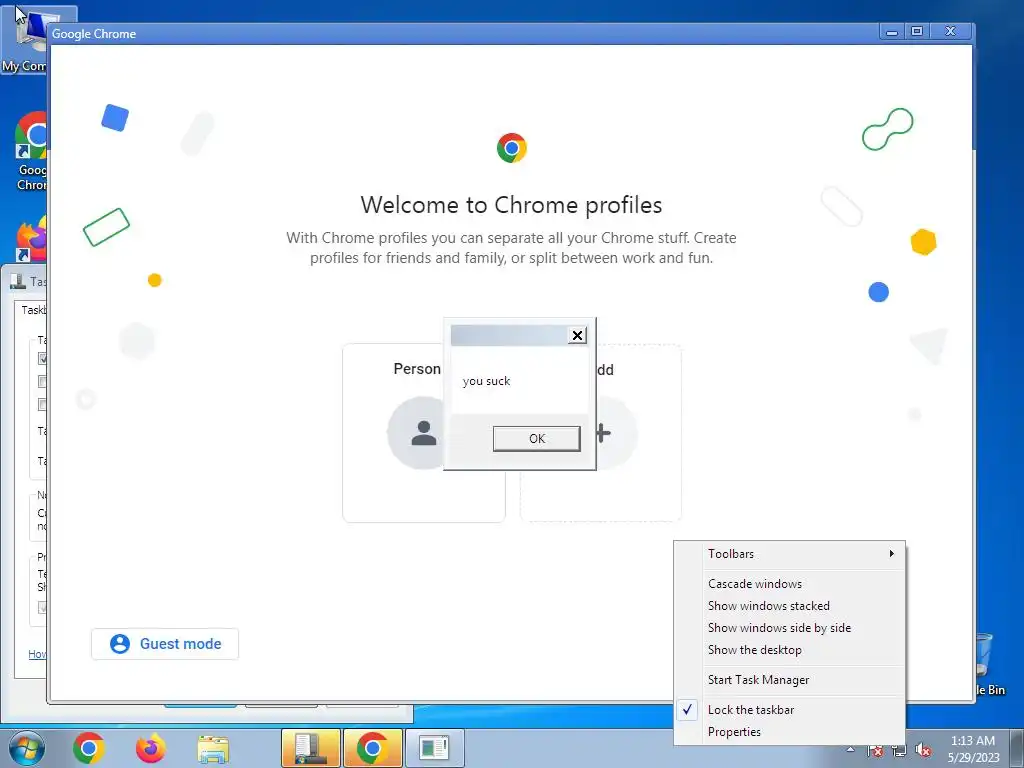The width and height of the screenshot is (1024, 768).
Task: Show hidden system tray icons
Action: tap(850, 750)
